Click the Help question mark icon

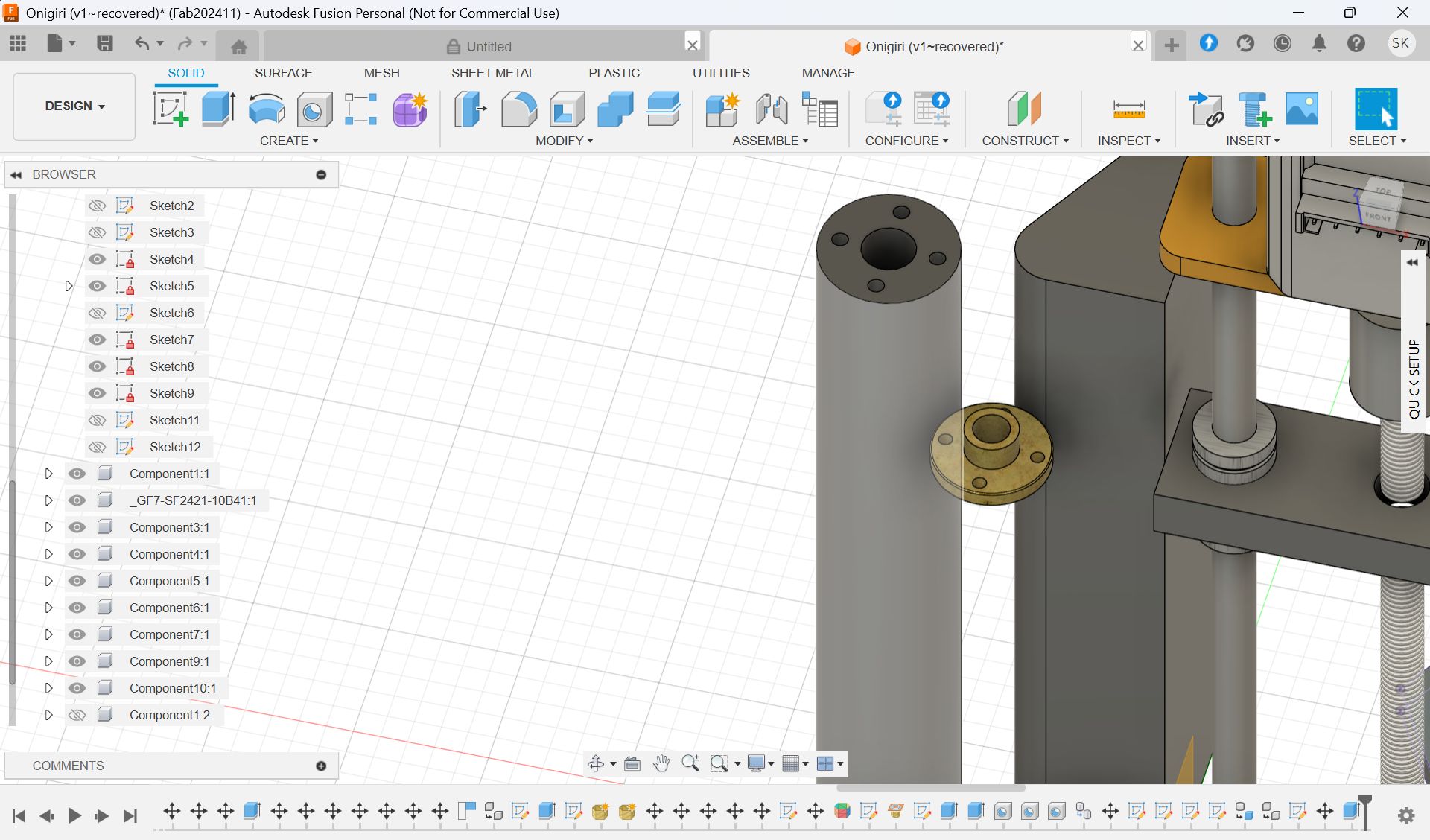(1356, 43)
